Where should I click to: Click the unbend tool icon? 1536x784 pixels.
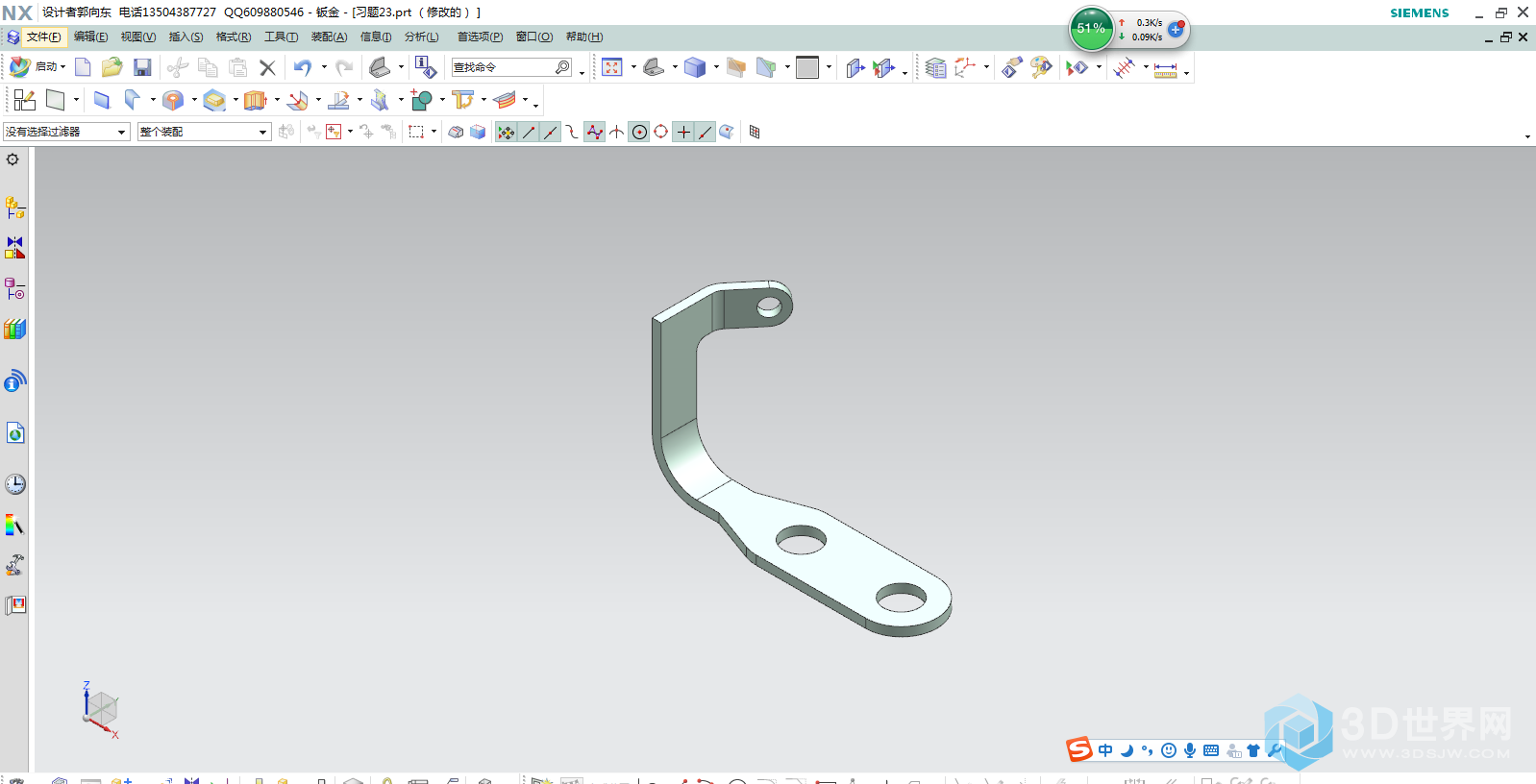[x=338, y=100]
